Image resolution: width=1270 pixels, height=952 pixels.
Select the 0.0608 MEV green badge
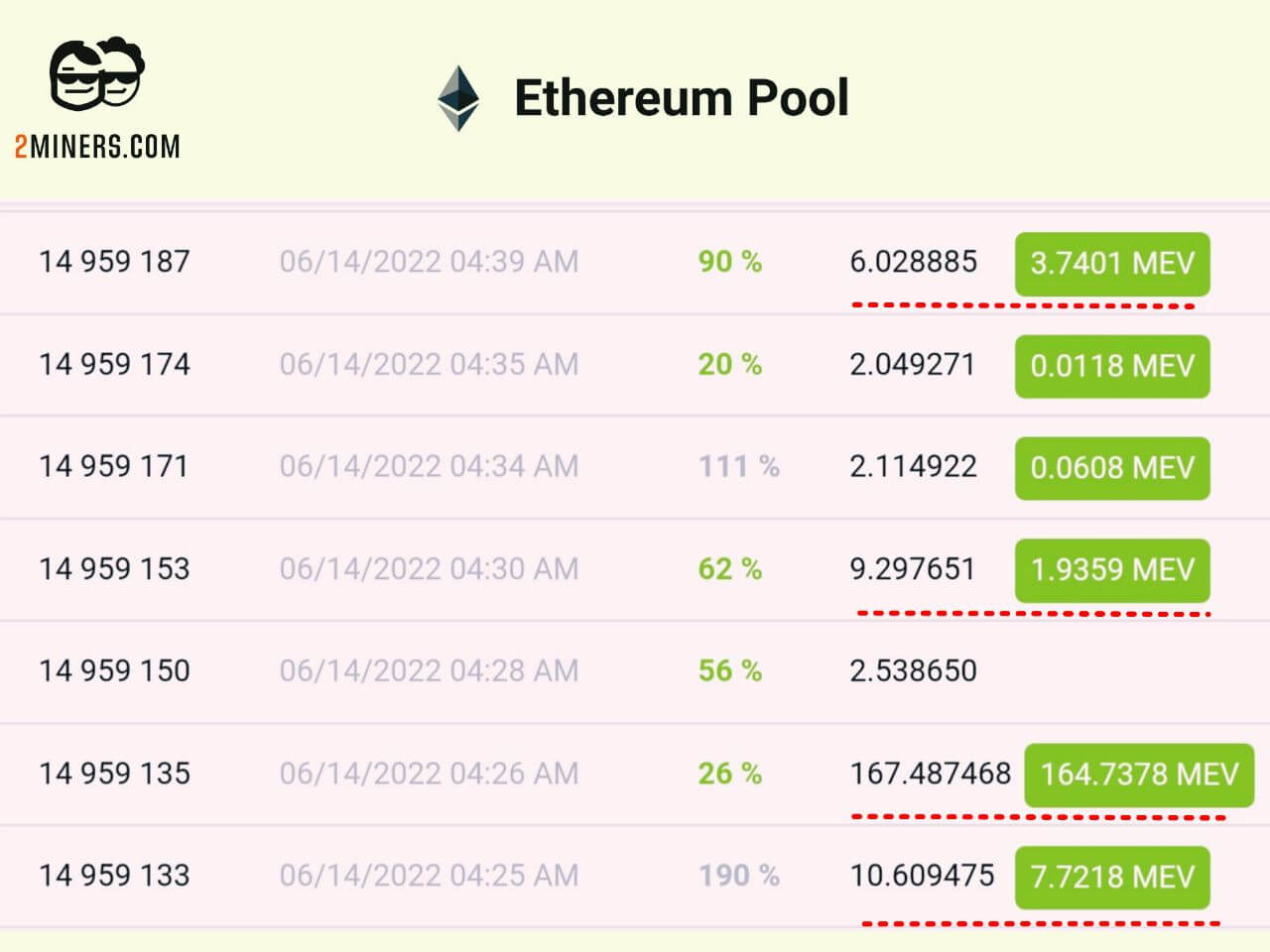tap(1111, 467)
